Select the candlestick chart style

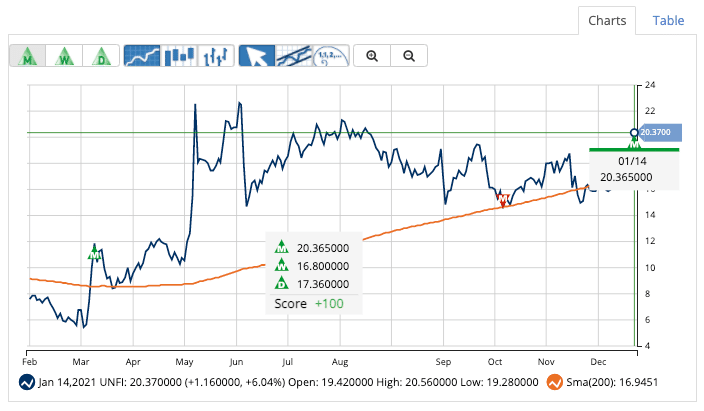pos(179,56)
